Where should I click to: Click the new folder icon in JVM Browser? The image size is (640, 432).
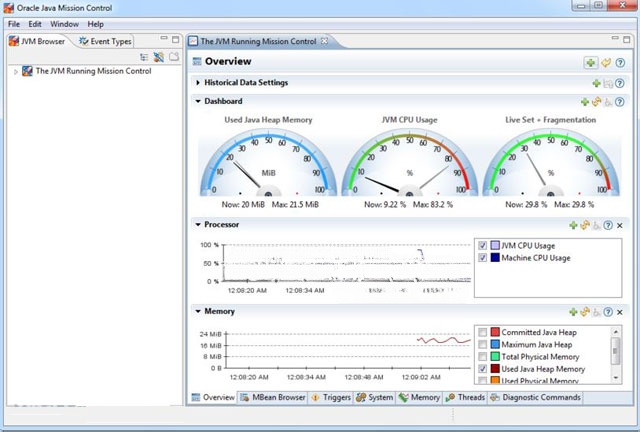tap(174, 57)
